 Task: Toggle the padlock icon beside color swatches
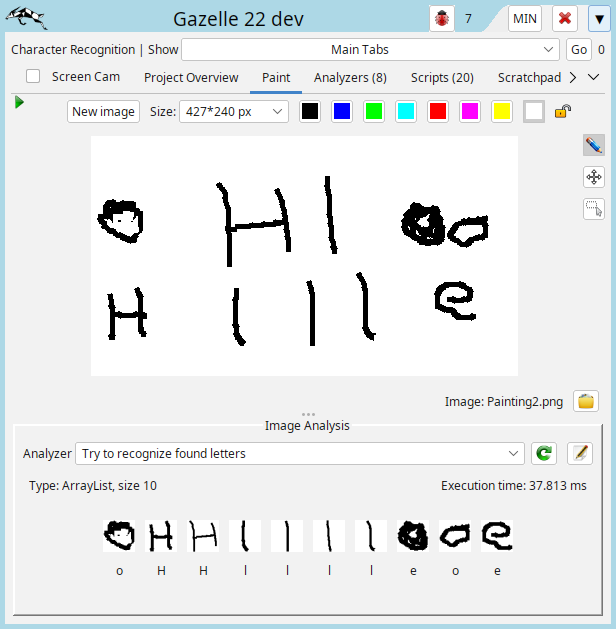pos(563,112)
